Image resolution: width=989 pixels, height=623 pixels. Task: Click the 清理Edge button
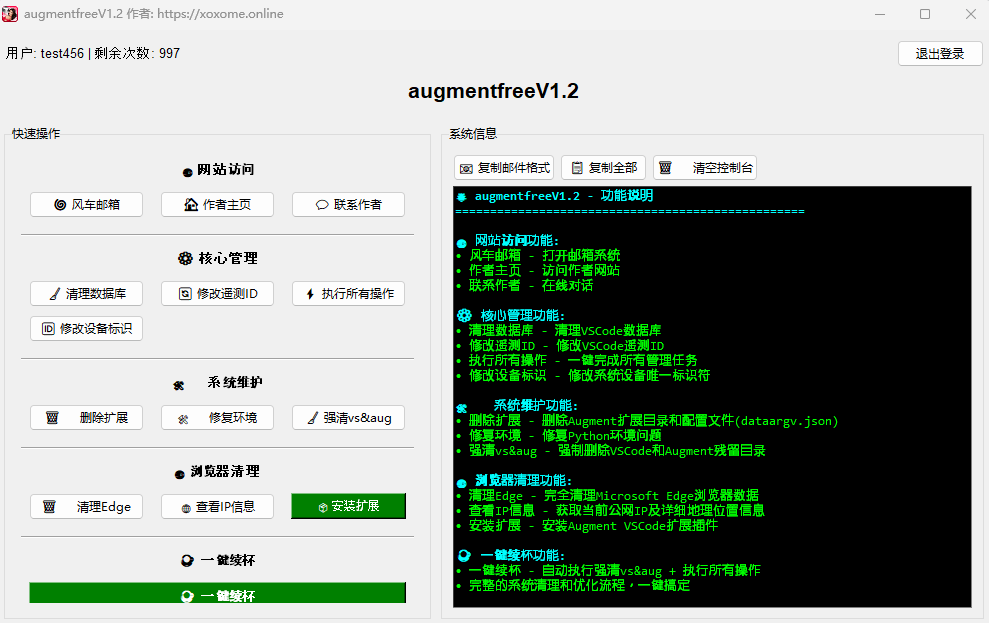[x=86, y=506]
